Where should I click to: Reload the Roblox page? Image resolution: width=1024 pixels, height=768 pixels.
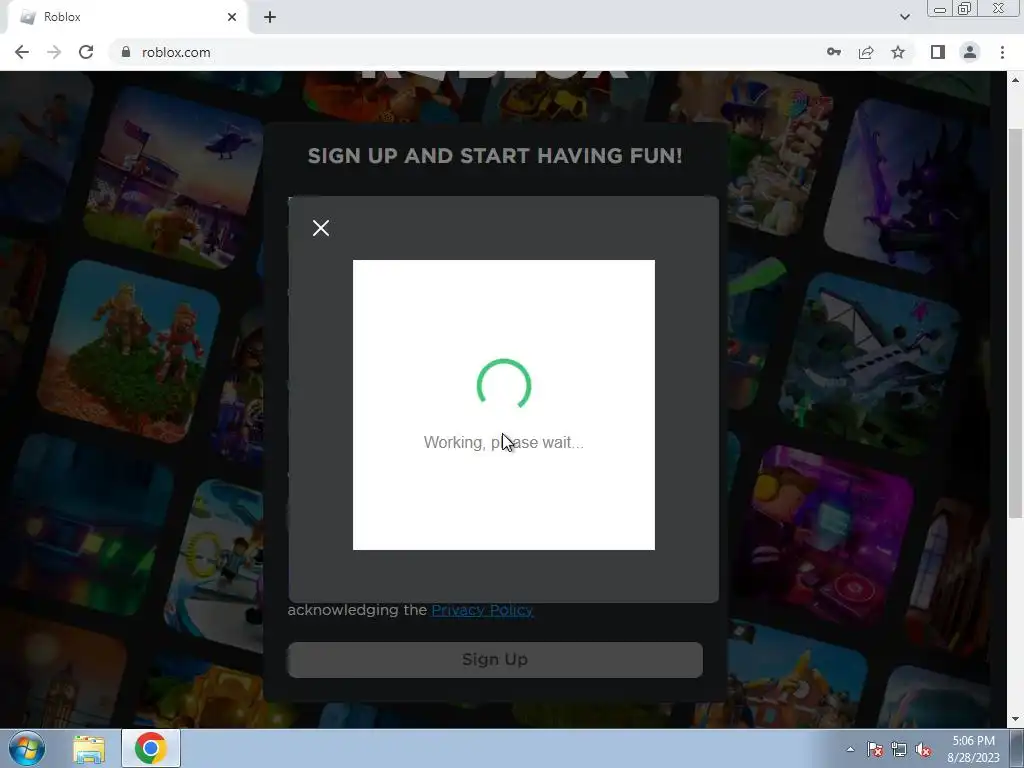point(86,52)
